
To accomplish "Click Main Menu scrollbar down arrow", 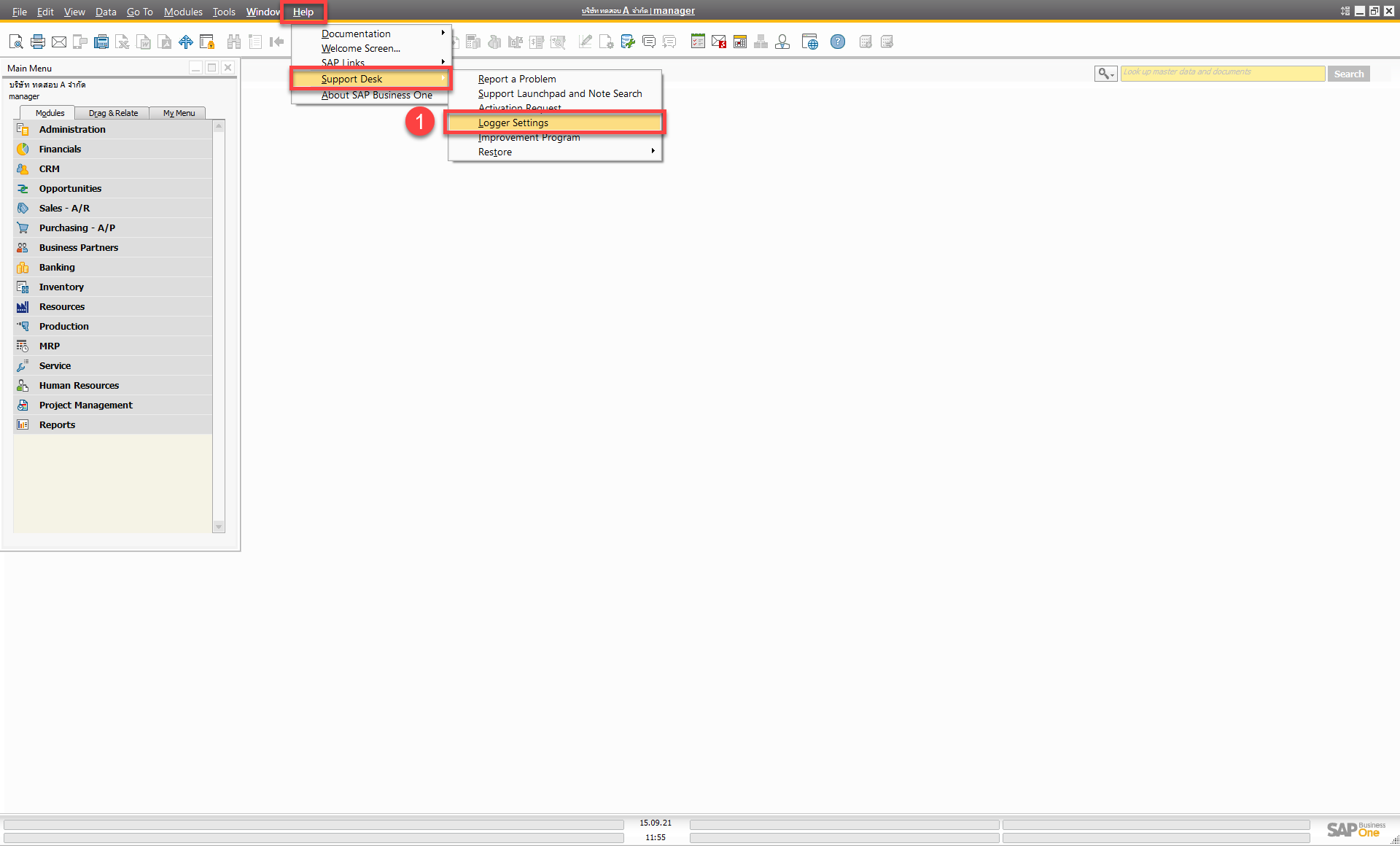I will [x=219, y=527].
